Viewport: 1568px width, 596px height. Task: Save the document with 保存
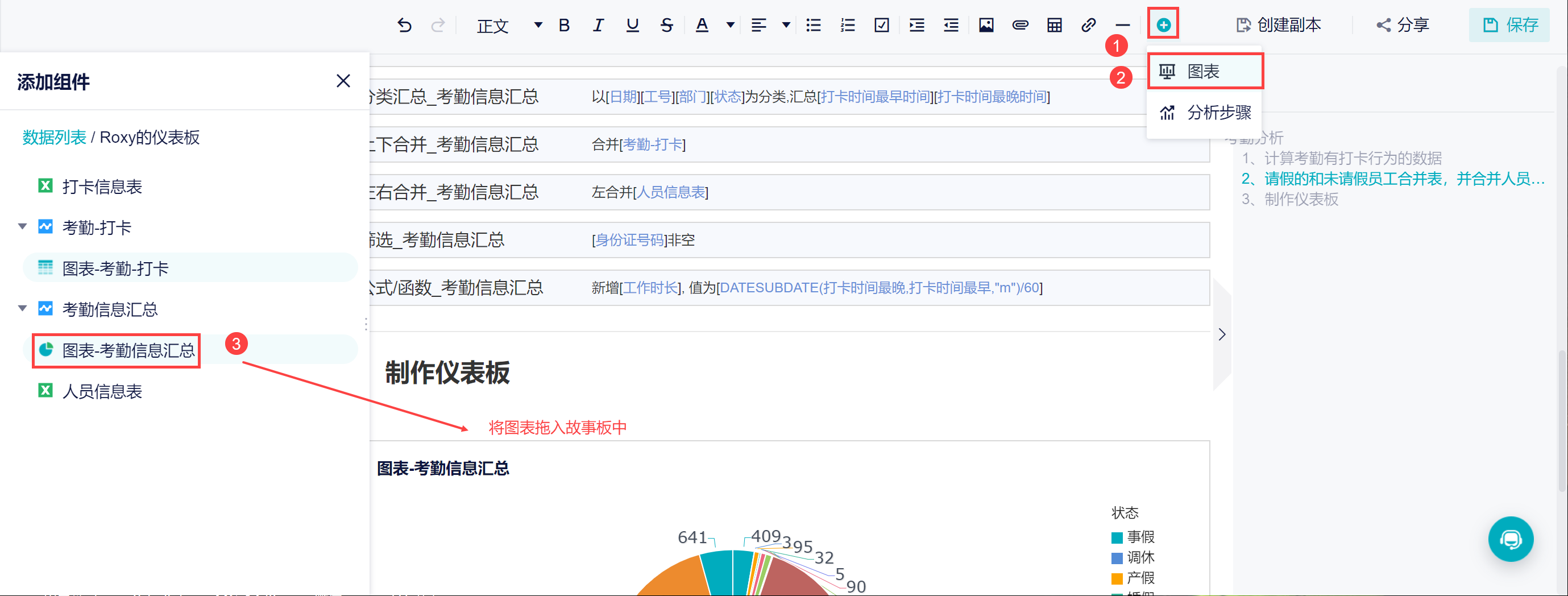1509,25
